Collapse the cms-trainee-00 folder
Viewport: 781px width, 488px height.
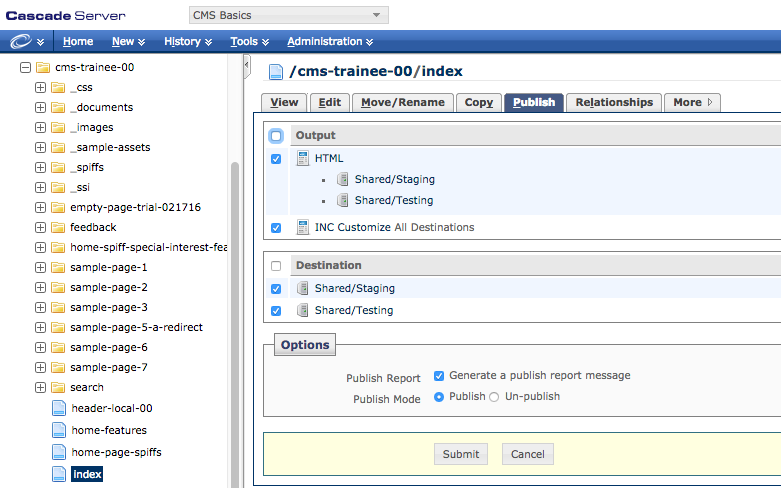pos(25,67)
